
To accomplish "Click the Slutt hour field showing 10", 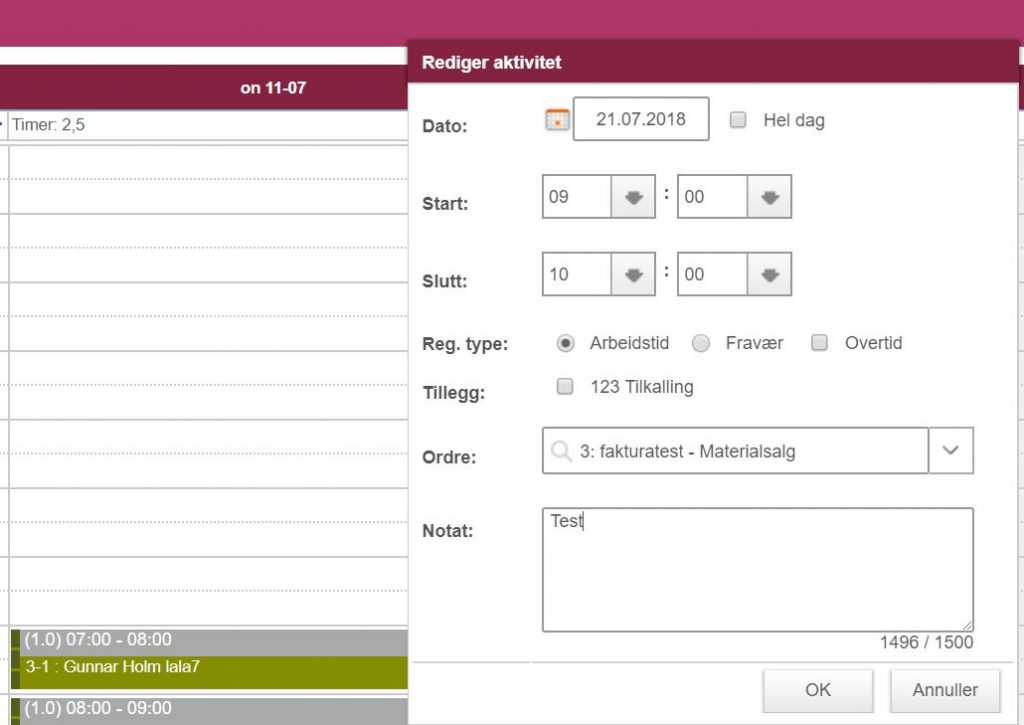I will tap(577, 274).
